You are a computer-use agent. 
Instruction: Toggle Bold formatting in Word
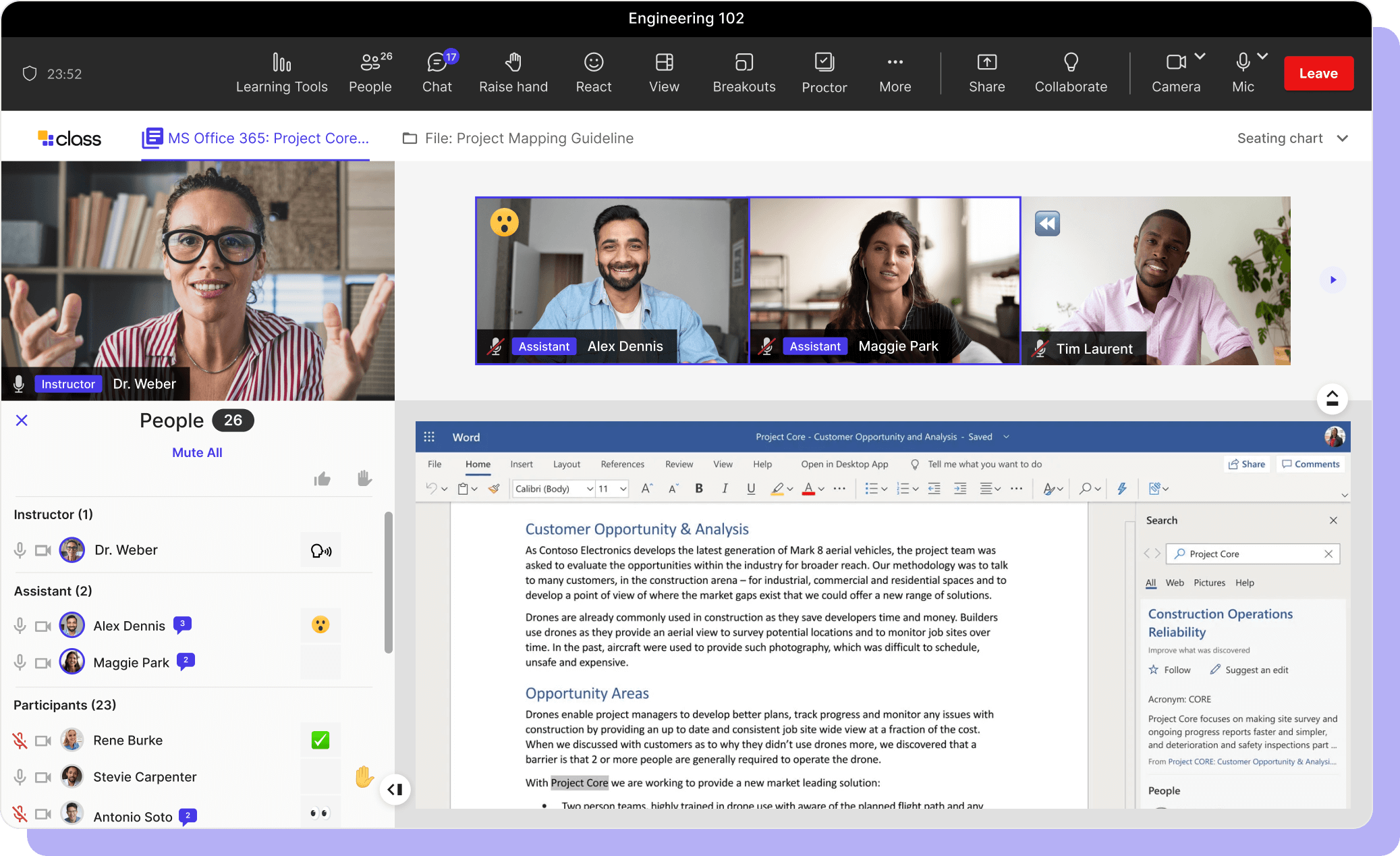pyautogui.click(x=699, y=488)
